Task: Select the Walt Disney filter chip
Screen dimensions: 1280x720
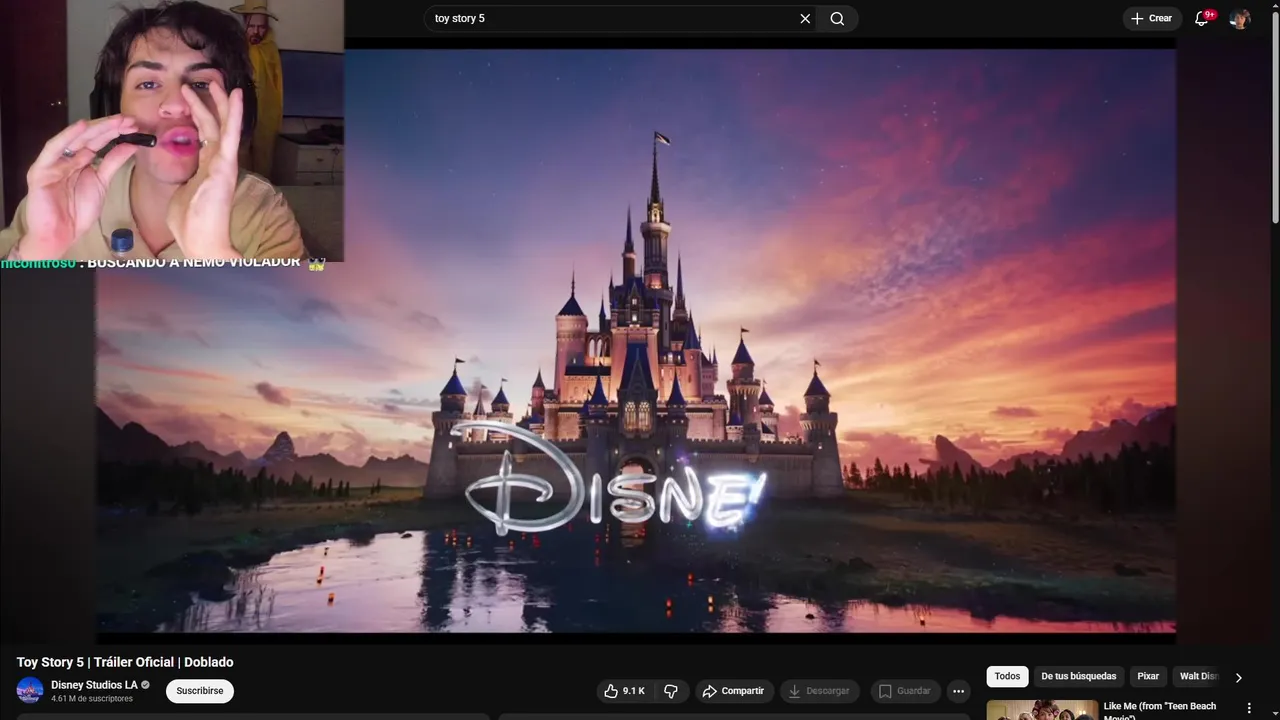Action: click(1198, 676)
